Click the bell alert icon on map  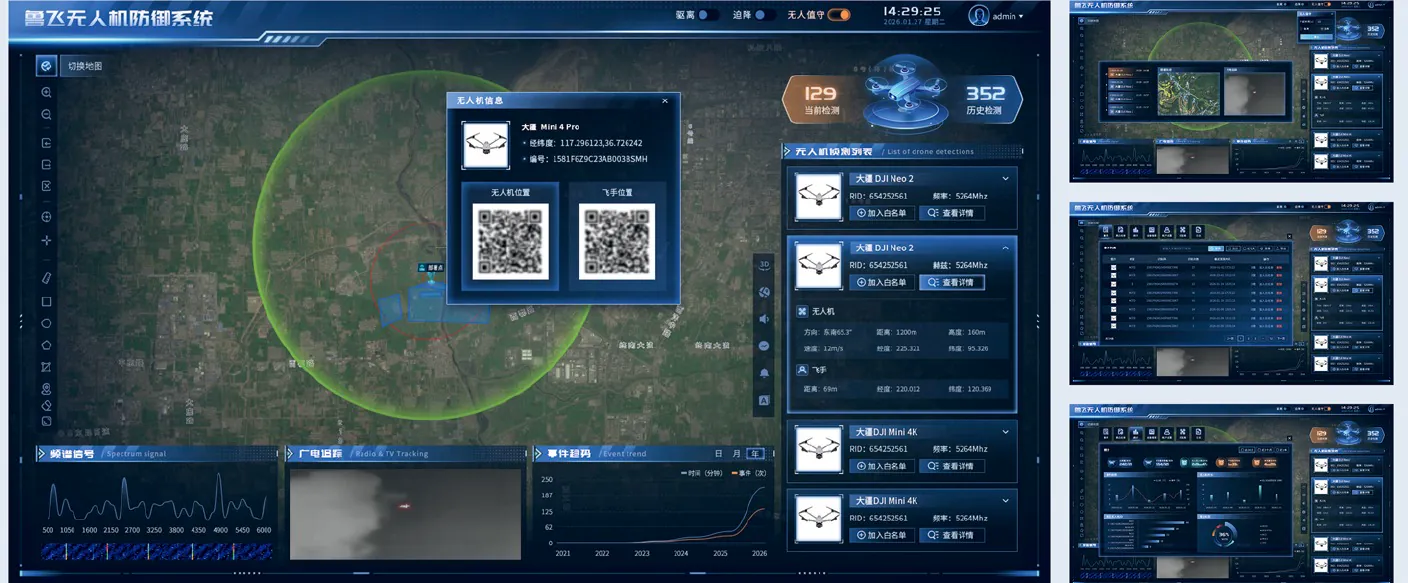[x=764, y=373]
